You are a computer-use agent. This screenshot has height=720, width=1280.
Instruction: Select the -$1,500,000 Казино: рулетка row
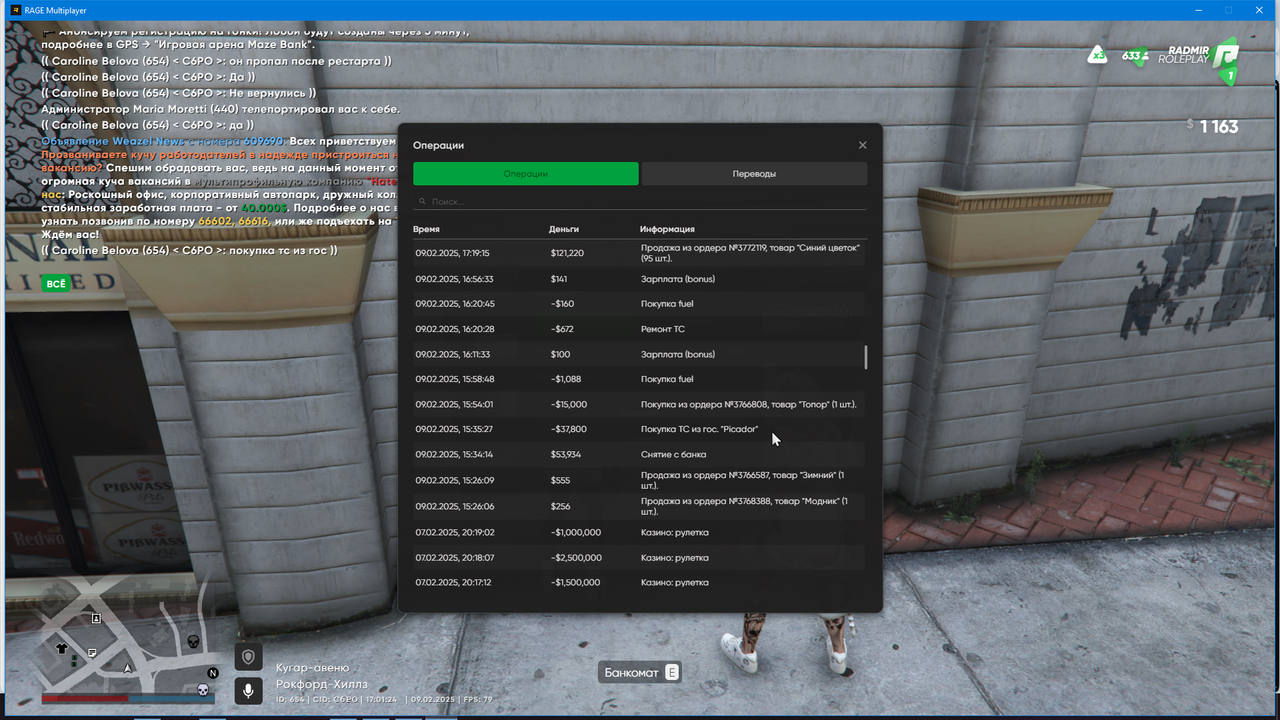(x=640, y=582)
